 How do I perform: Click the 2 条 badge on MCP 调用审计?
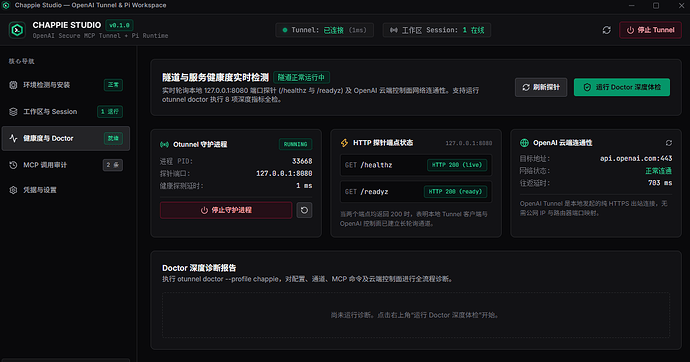(x=113, y=165)
